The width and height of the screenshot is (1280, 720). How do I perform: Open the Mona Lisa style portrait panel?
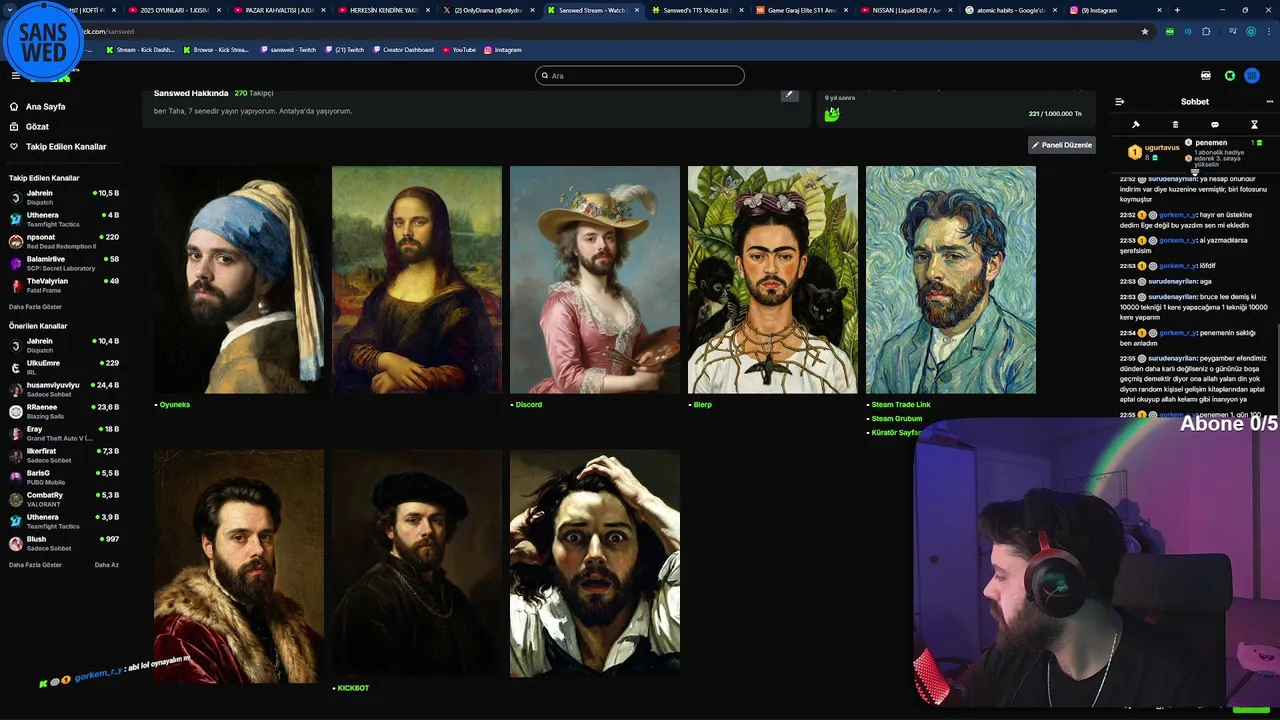pyautogui.click(x=417, y=280)
